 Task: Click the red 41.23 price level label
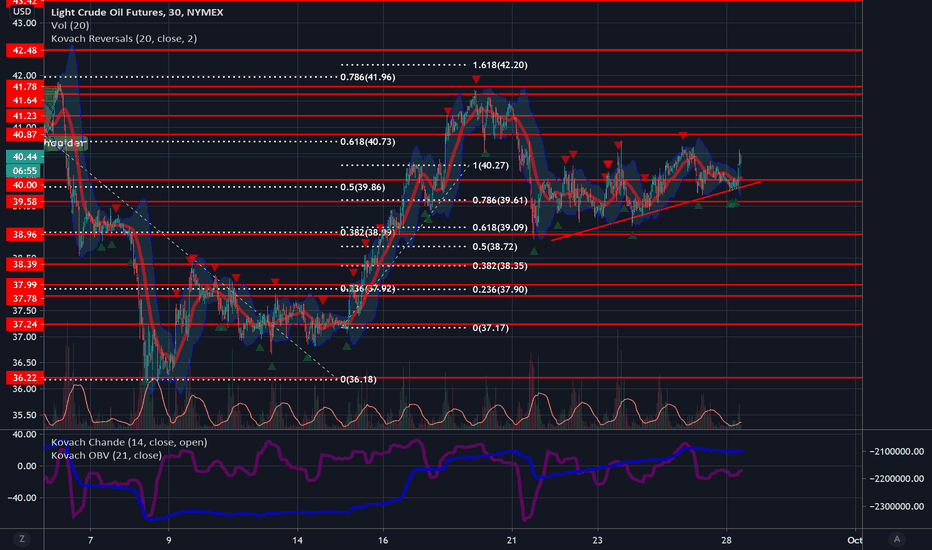click(25, 116)
